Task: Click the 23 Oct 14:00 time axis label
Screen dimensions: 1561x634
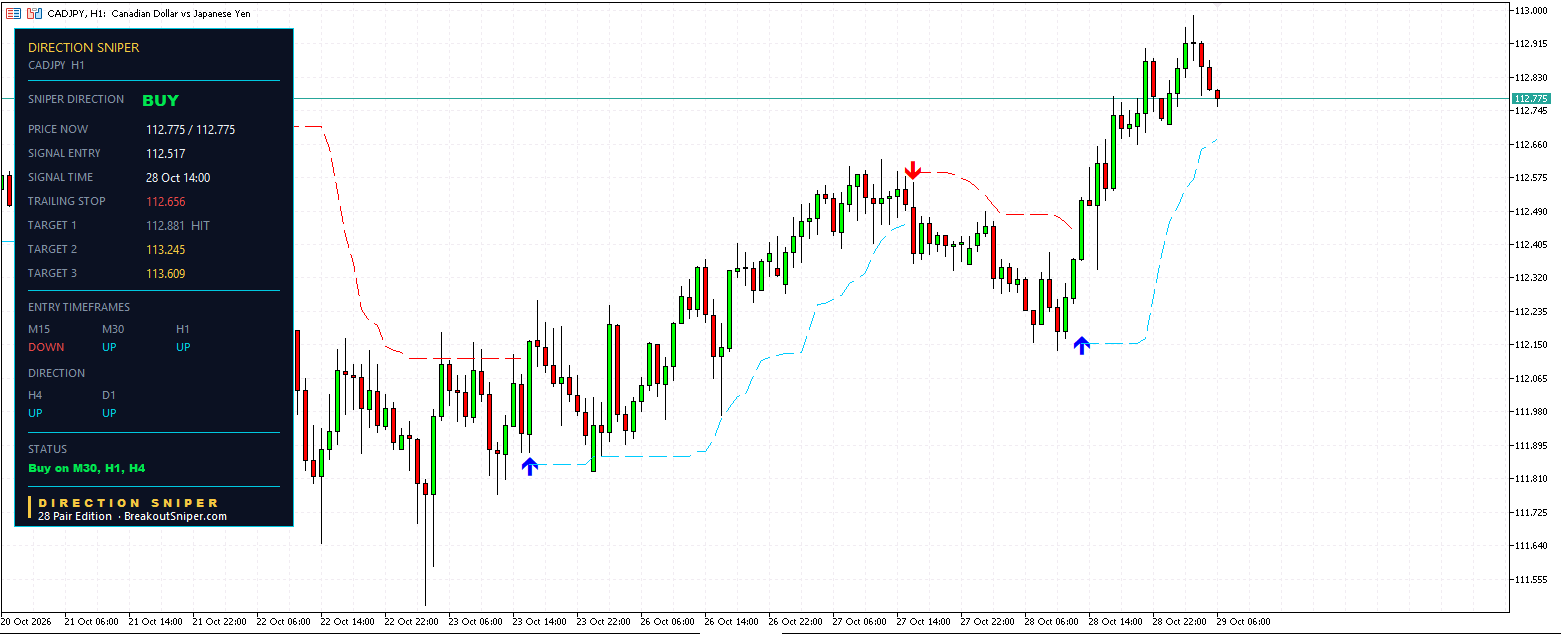Action: pyautogui.click(x=540, y=622)
